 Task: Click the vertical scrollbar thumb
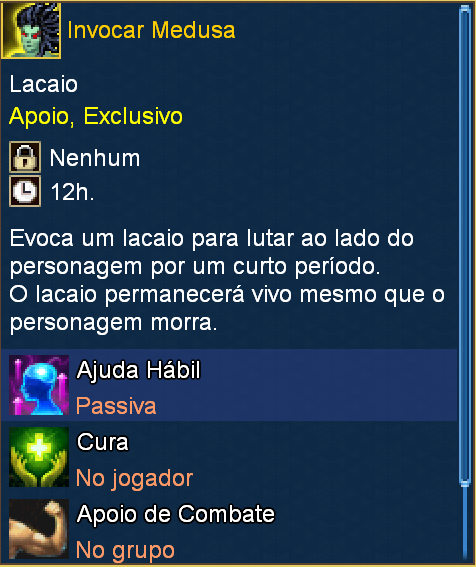pyautogui.click(x=465, y=246)
